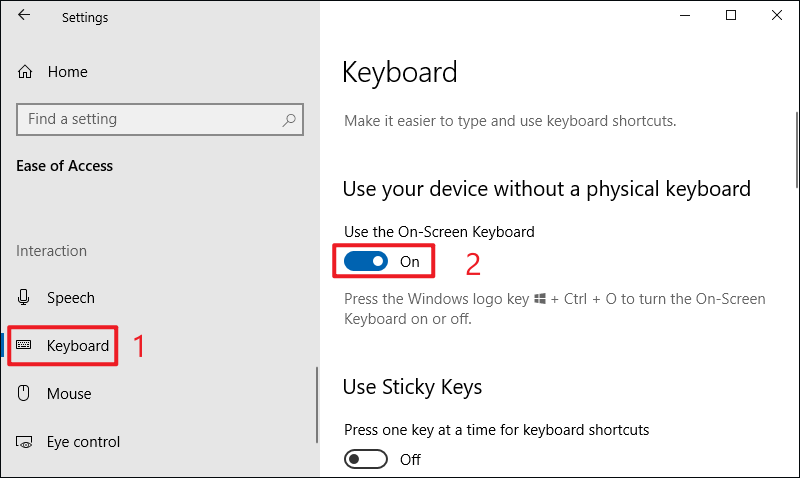Click the Keyboard icon in sidebar

pyautogui.click(x=23, y=345)
